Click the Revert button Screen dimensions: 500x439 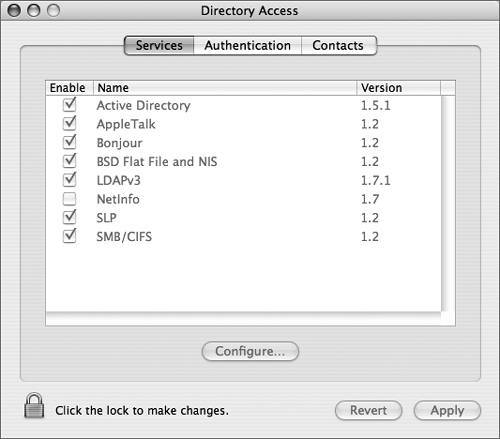pos(368,410)
